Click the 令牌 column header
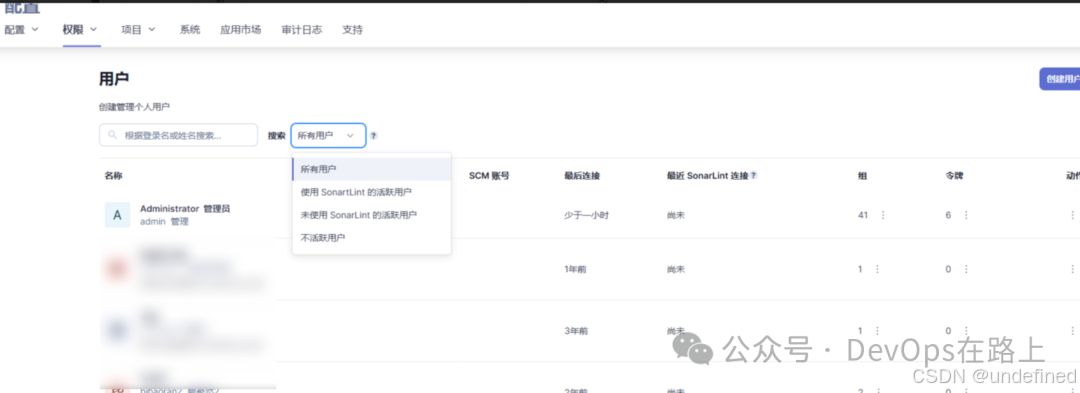This screenshot has height=393, width=1080. [x=954, y=176]
